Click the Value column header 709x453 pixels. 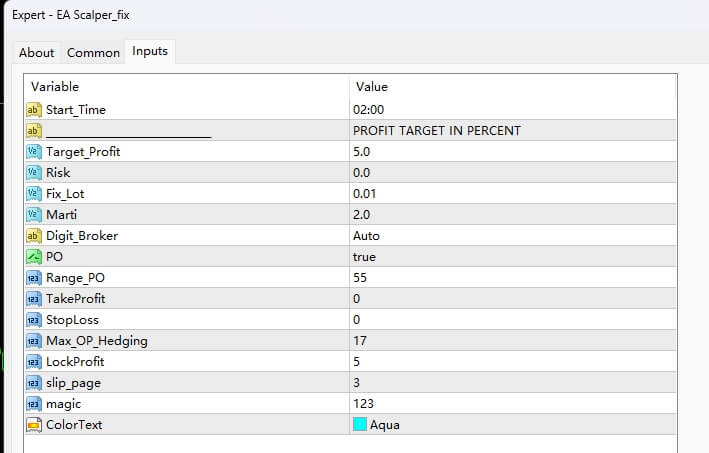coord(372,87)
